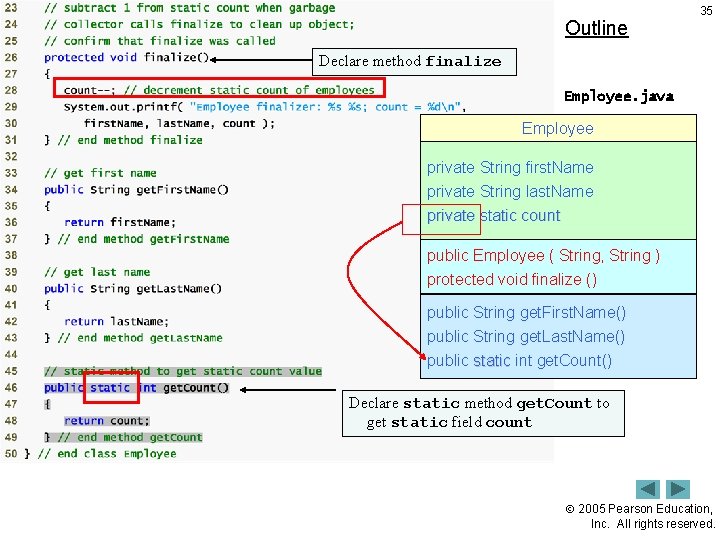Click line 48 'return count;'

pyautogui.click(x=107, y=421)
